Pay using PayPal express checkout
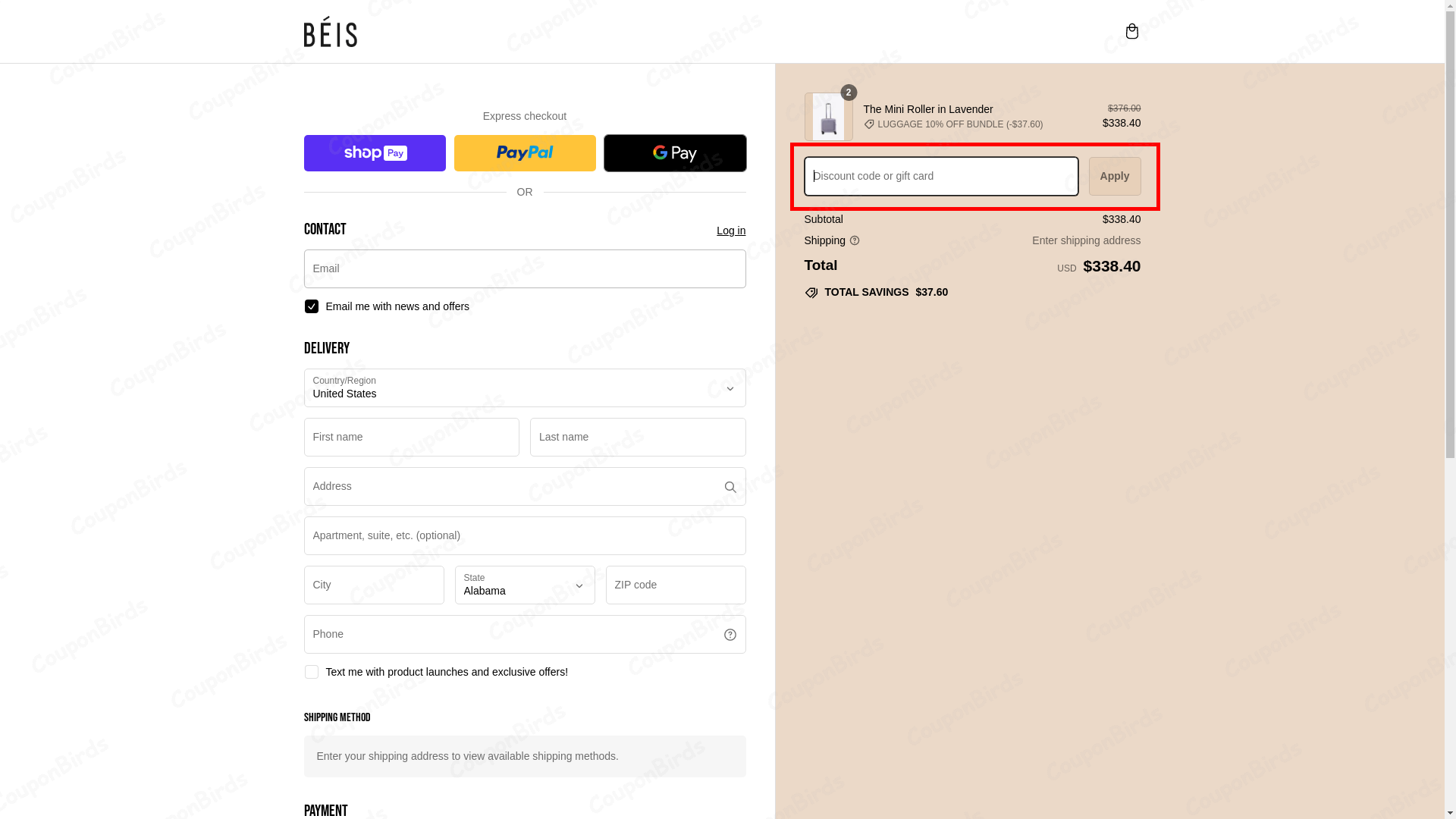 pyautogui.click(x=524, y=152)
